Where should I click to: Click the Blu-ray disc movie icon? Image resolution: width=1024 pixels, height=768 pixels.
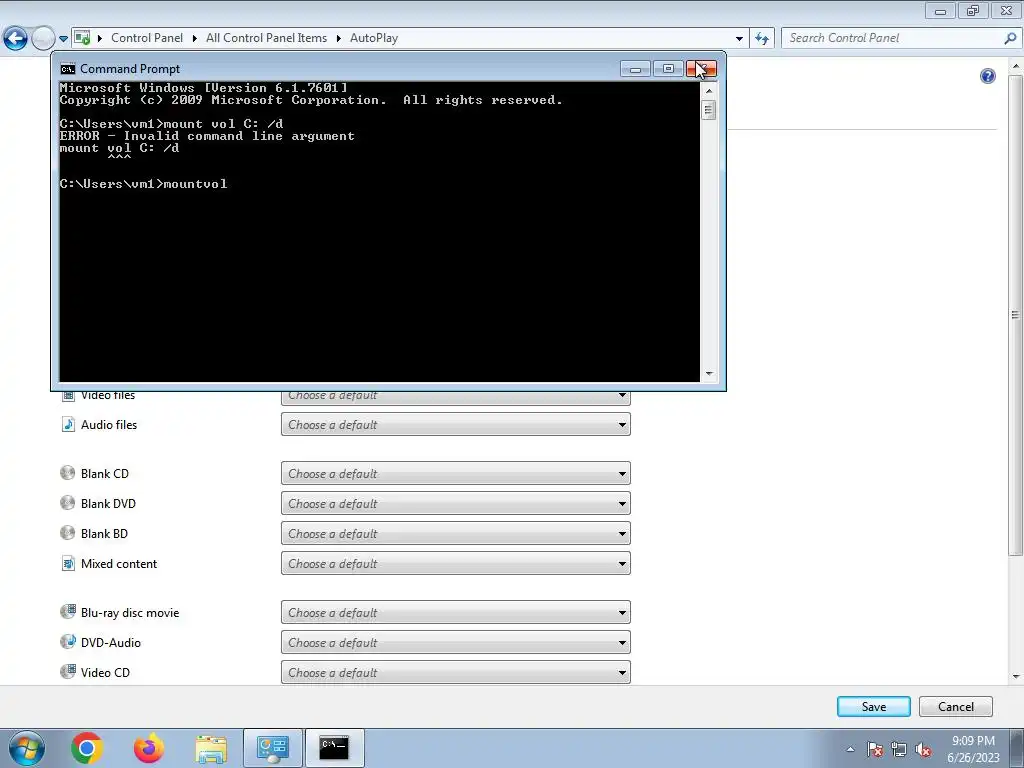[x=67, y=612]
